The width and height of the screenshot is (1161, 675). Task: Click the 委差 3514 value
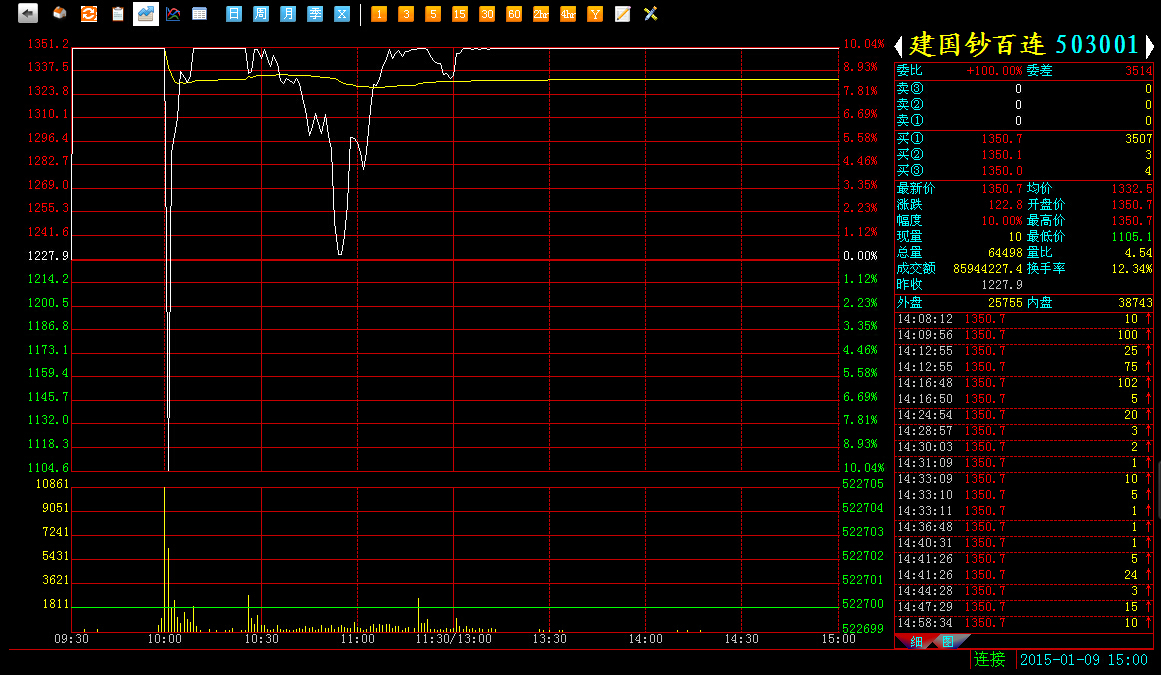tap(1139, 70)
